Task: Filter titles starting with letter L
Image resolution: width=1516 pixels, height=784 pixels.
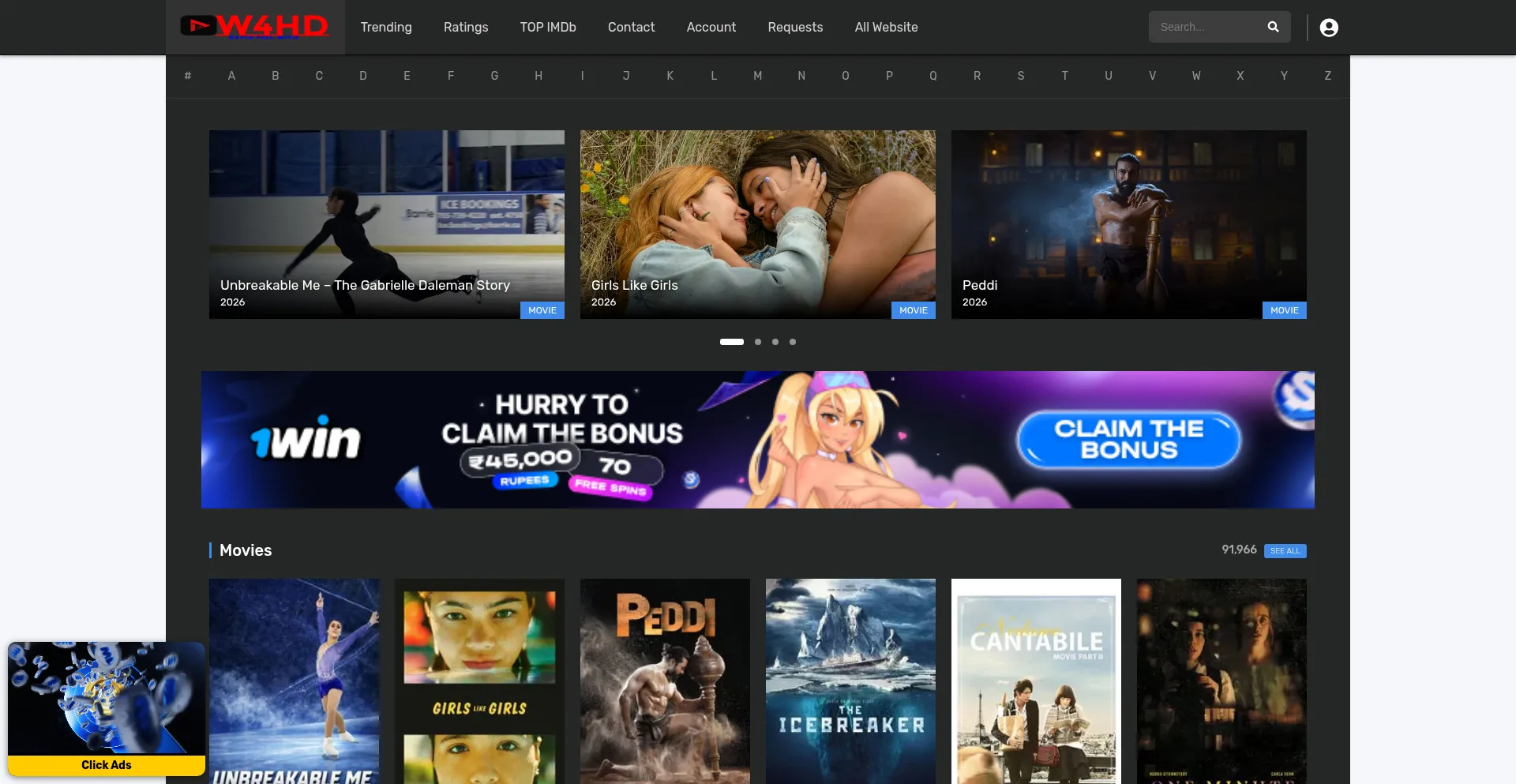Action: pos(714,76)
